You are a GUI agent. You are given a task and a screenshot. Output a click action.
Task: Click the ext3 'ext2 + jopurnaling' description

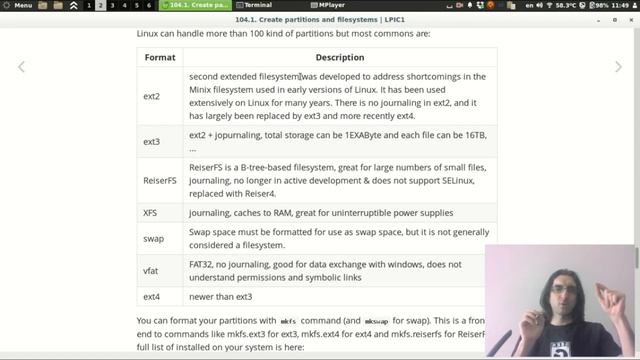338,141
